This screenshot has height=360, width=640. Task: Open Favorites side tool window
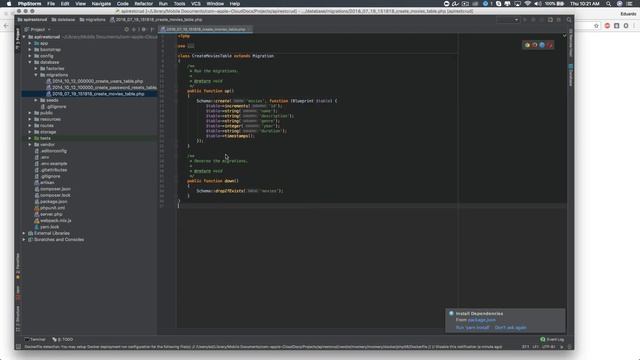click(18, 266)
